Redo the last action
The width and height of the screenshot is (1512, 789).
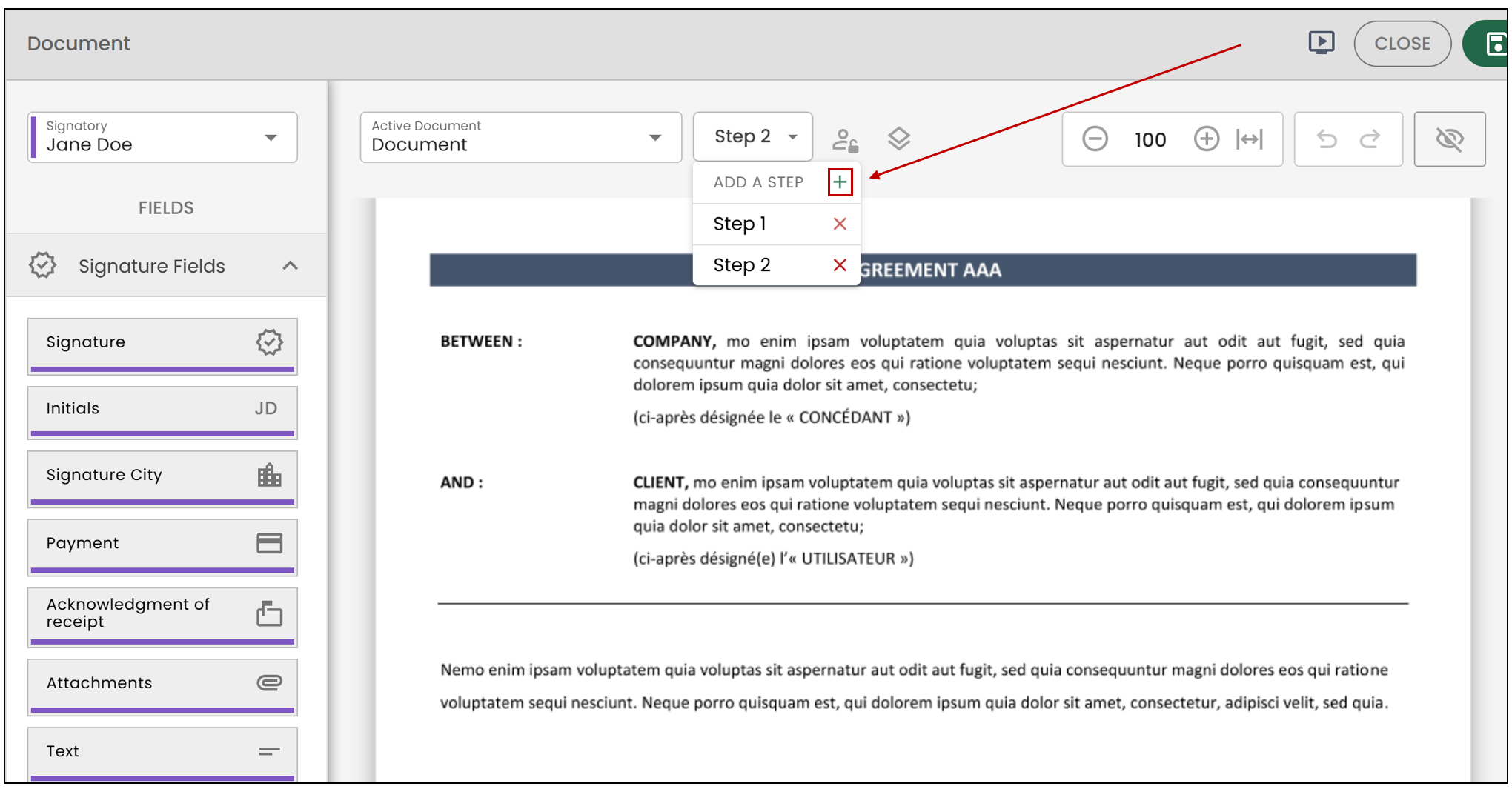1370,139
